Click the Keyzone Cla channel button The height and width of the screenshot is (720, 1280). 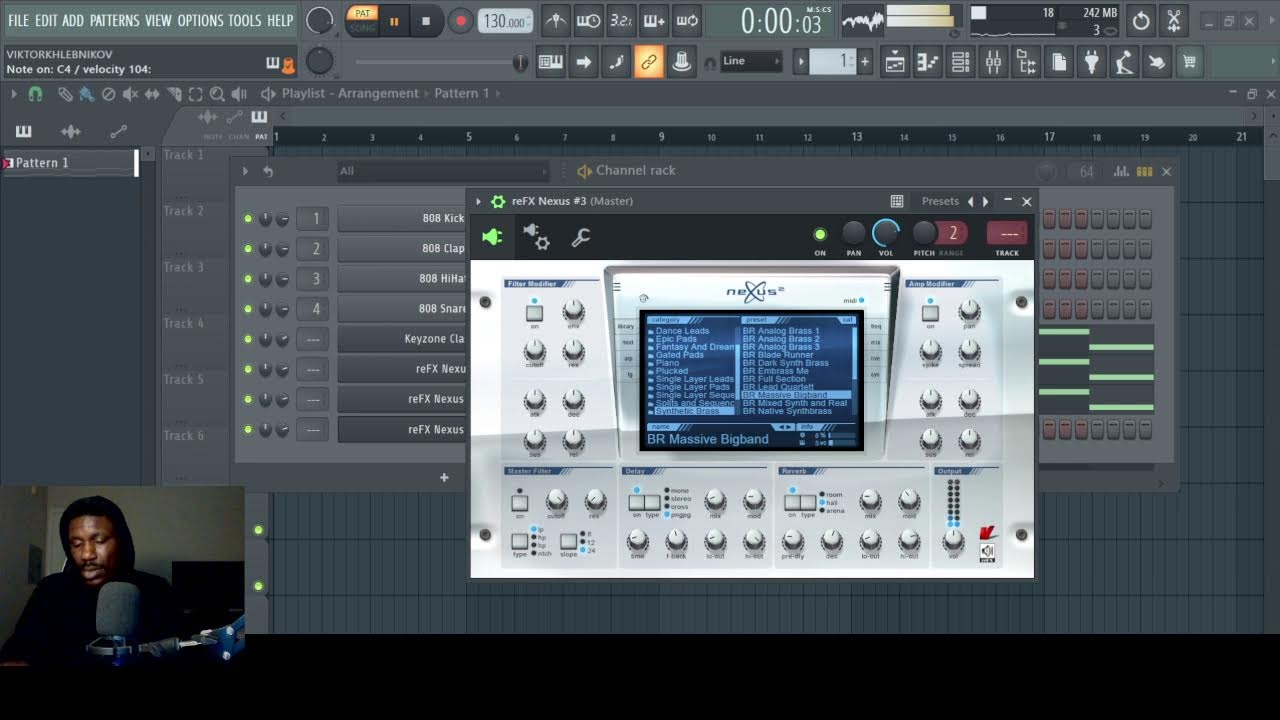(402, 339)
